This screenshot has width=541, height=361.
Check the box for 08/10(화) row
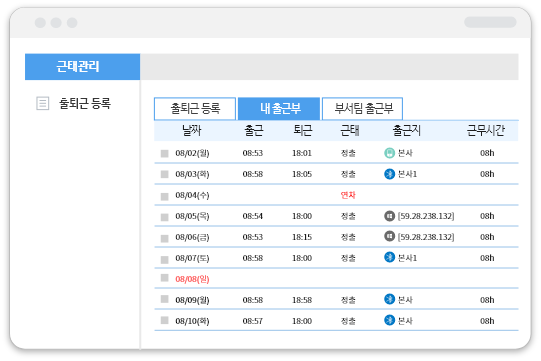(x=165, y=320)
